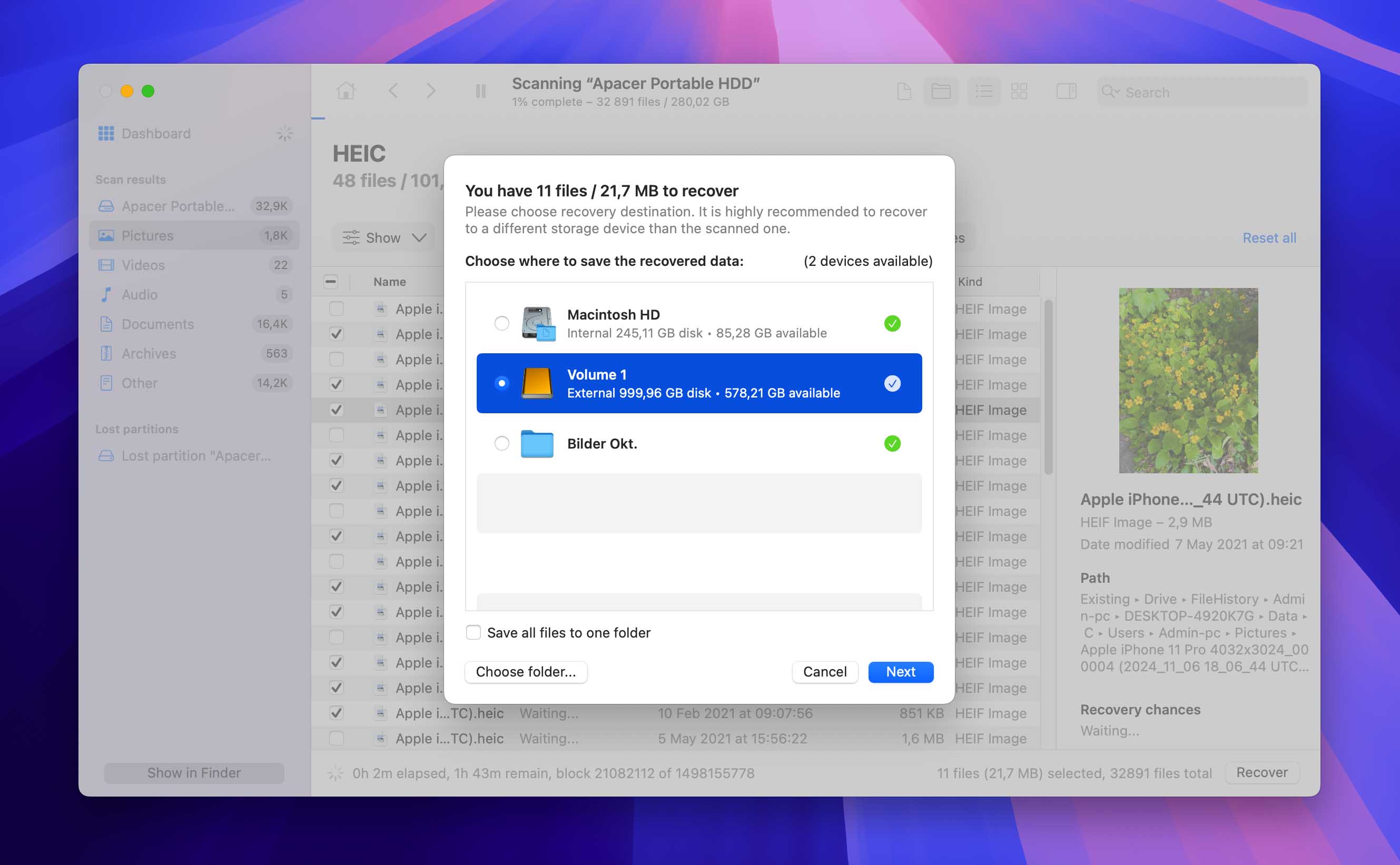Click the home navigation icon

[x=346, y=91]
